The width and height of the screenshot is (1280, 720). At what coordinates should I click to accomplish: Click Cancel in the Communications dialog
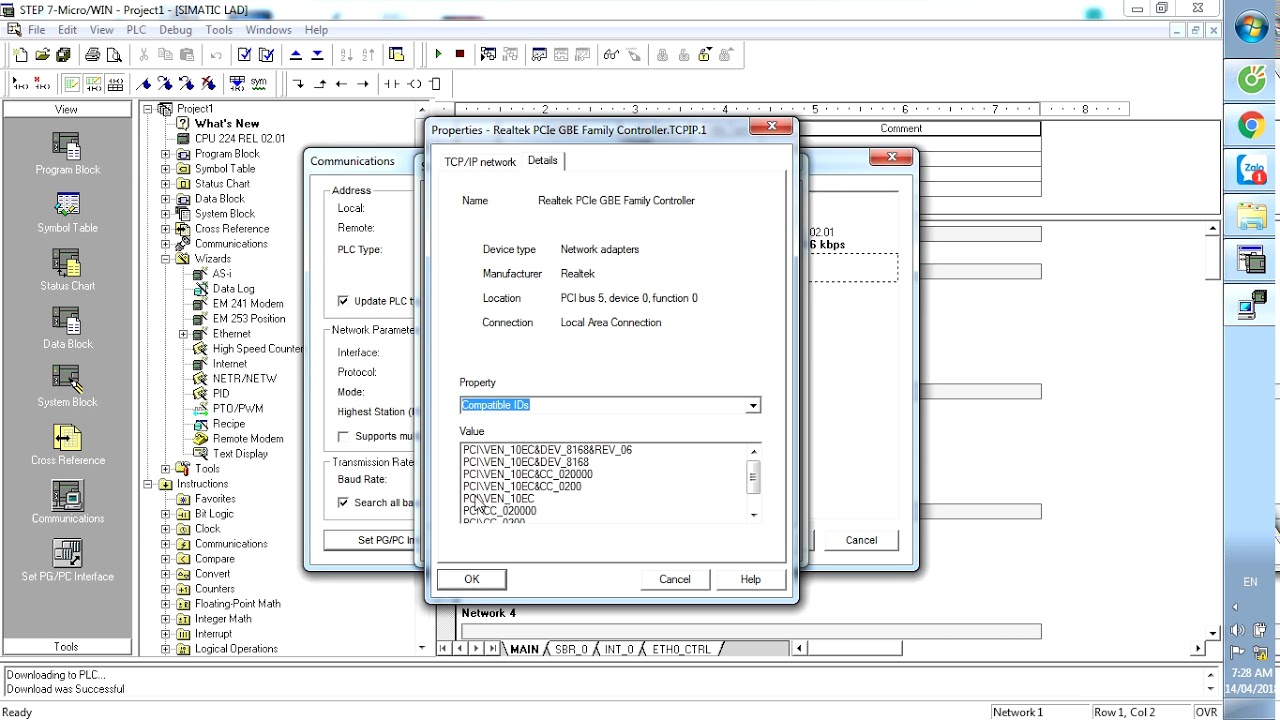861,540
